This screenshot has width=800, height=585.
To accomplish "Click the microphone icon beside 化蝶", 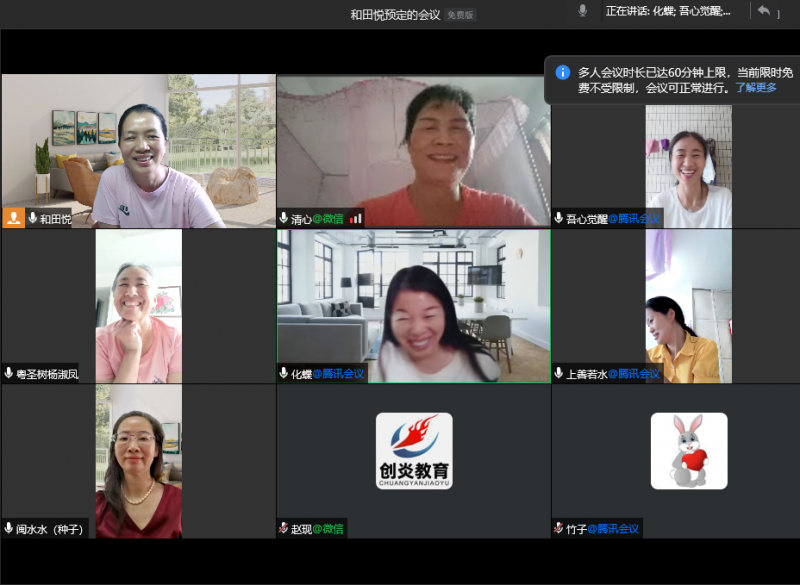I will (284, 373).
